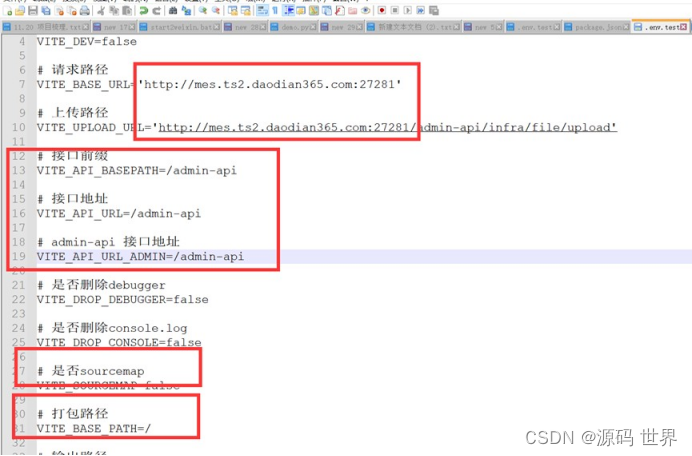Click the '# 请求路径' comment line
This screenshot has height=456, width=692.
pyautogui.click(x=73, y=70)
